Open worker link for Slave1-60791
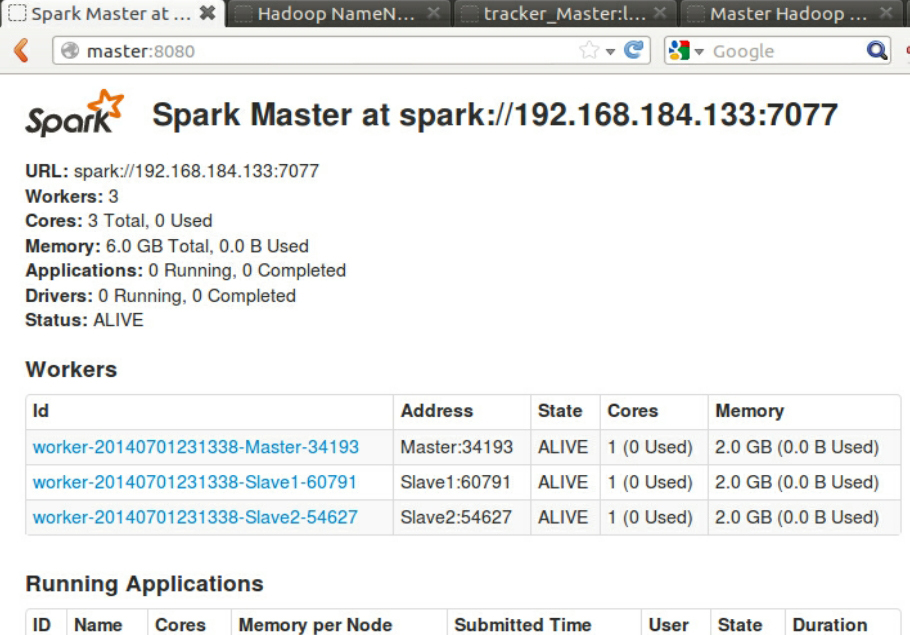 [195, 482]
